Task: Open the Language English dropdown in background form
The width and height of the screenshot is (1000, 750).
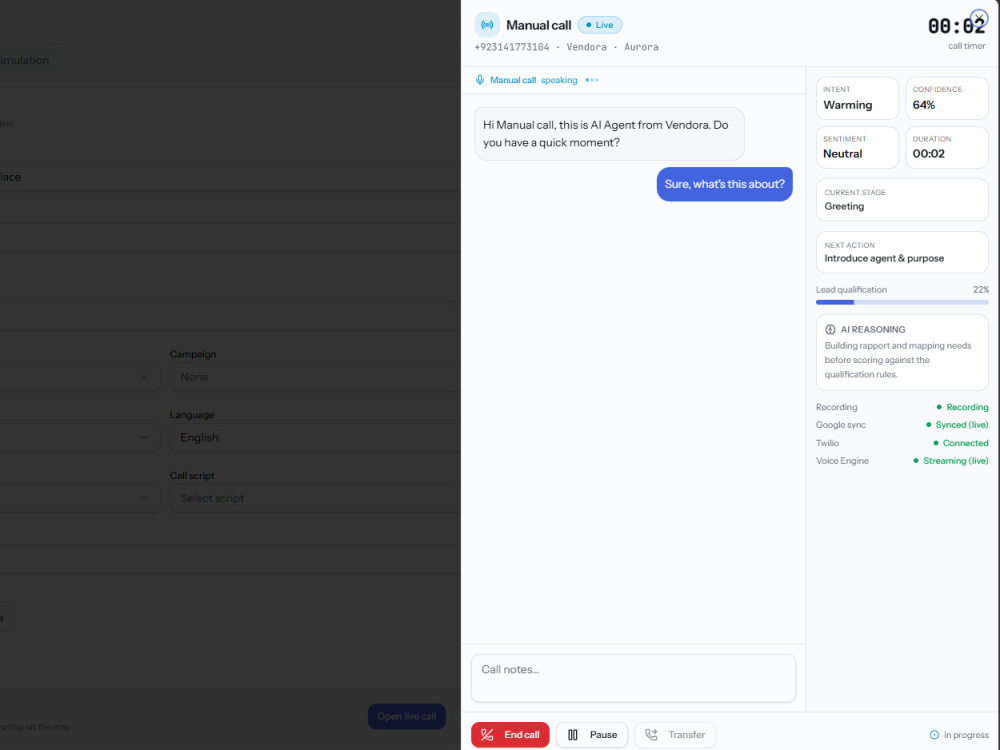Action: (315, 438)
